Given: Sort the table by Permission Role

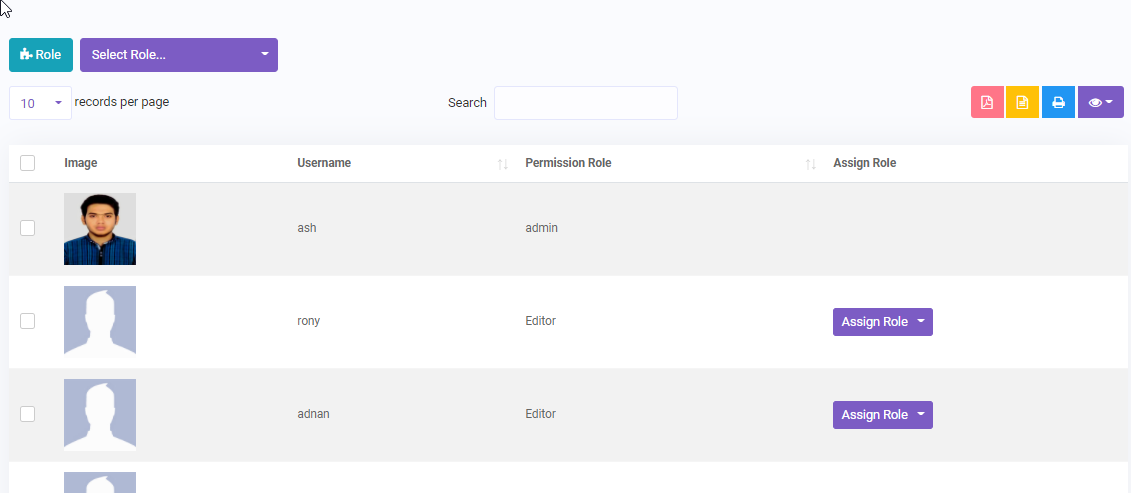Looking at the screenshot, I should point(568,163).
